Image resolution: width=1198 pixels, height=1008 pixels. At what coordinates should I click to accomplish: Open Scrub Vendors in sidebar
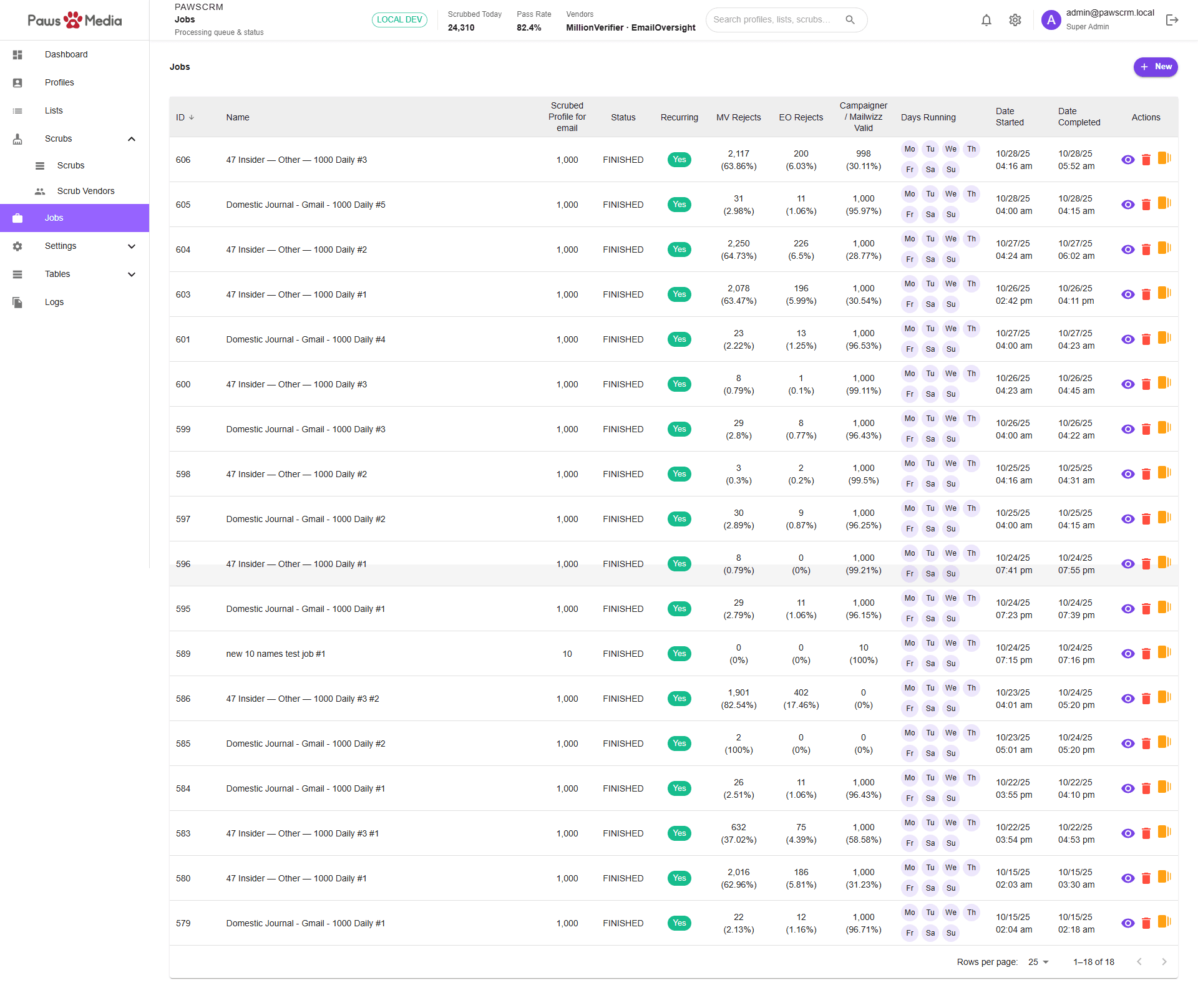85,191
